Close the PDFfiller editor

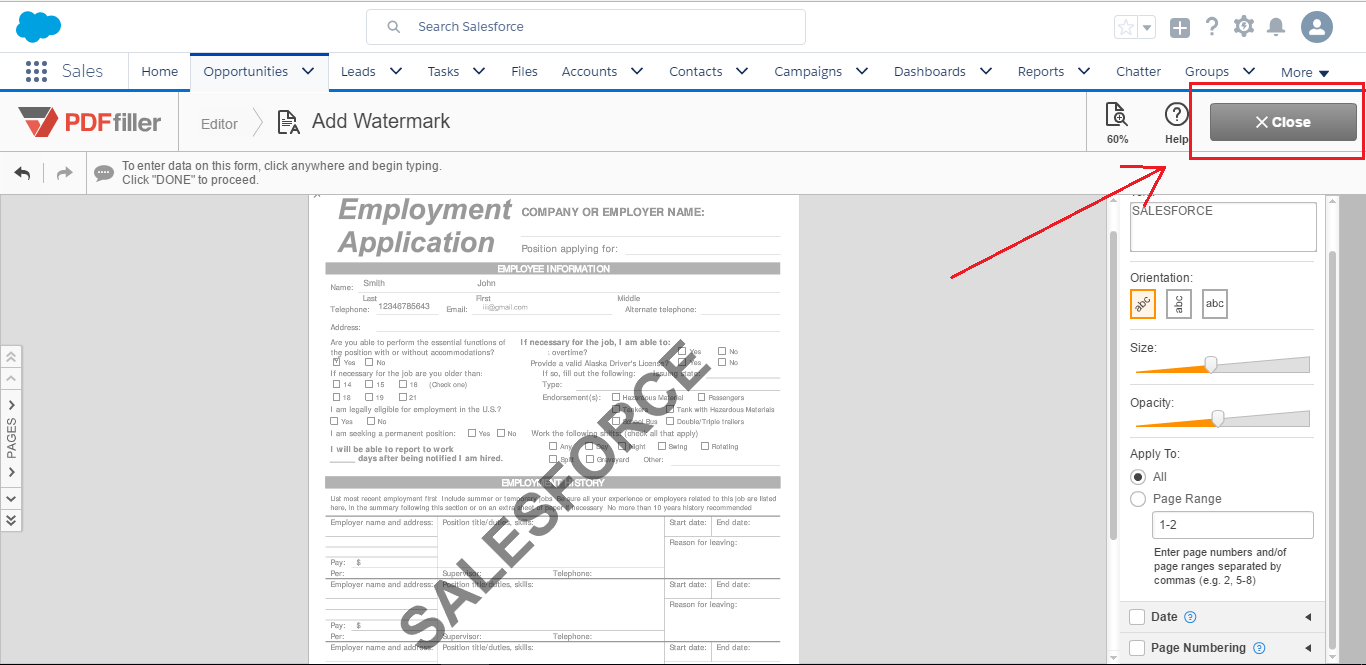pyautogui.click(x=1283, y=122)
